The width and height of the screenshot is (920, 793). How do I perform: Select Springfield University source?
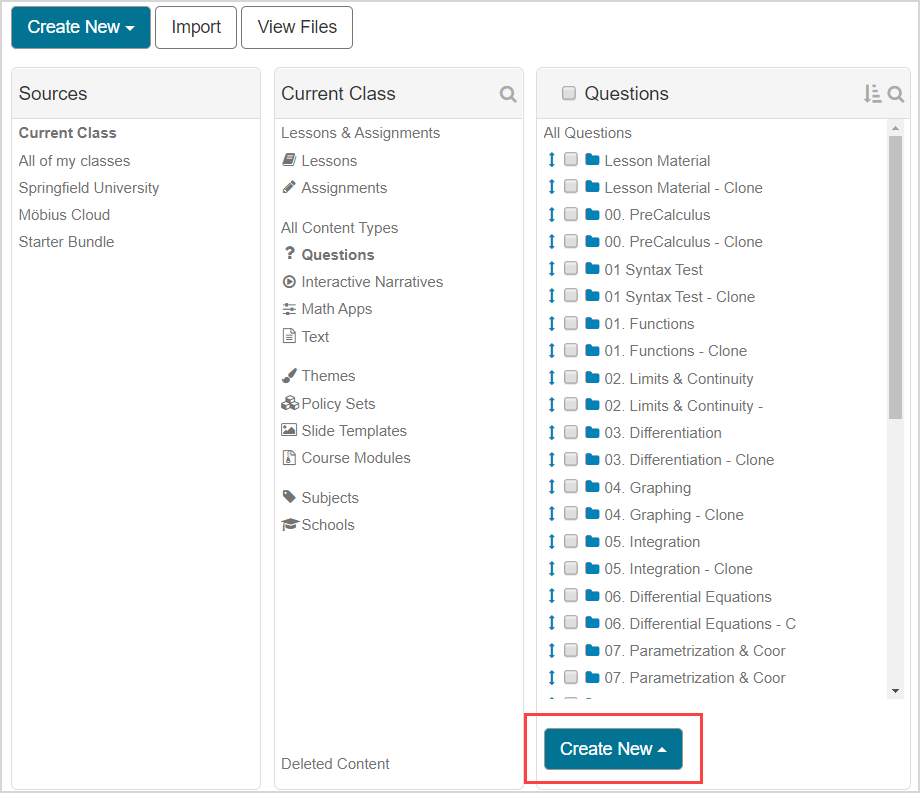tap(89, 188)
